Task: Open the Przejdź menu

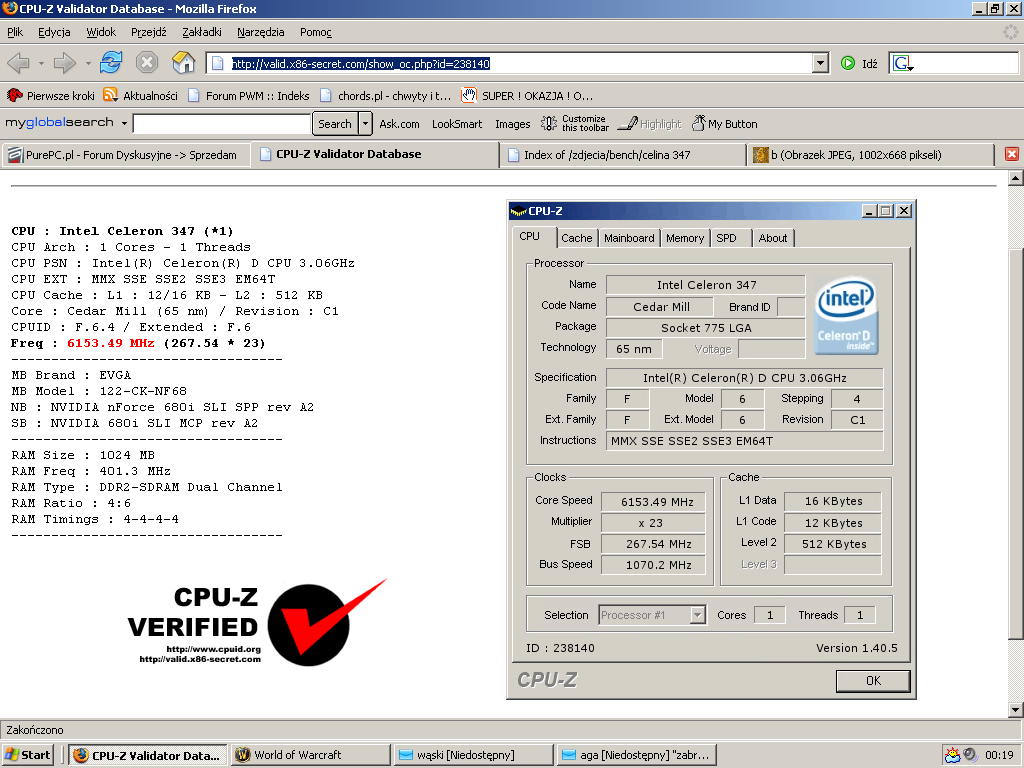Action: tap(149, 32)
